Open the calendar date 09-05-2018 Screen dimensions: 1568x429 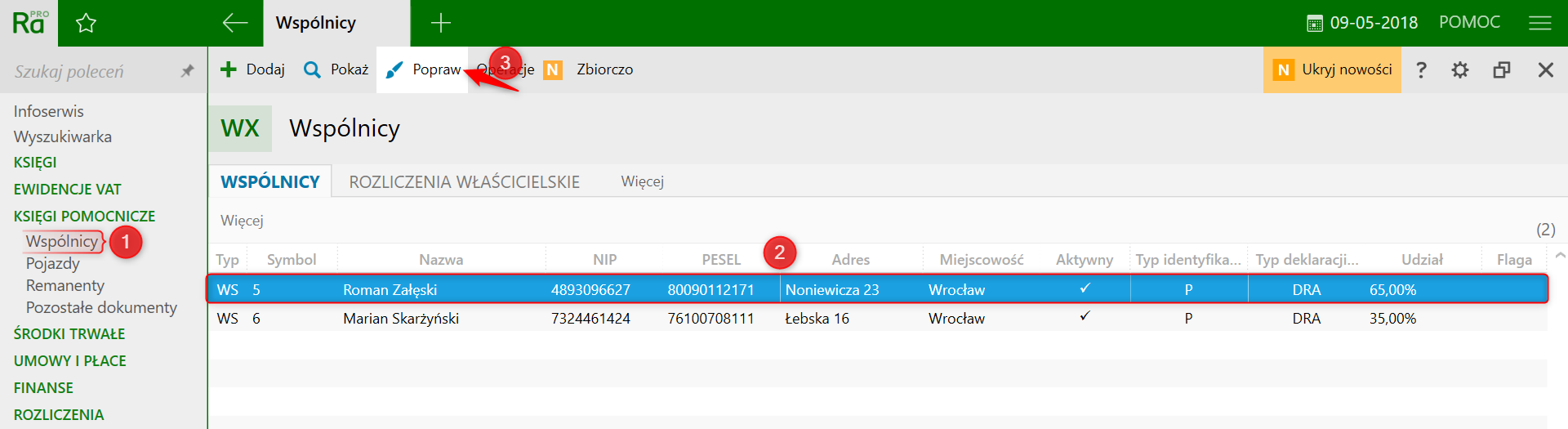[1362, 23]
